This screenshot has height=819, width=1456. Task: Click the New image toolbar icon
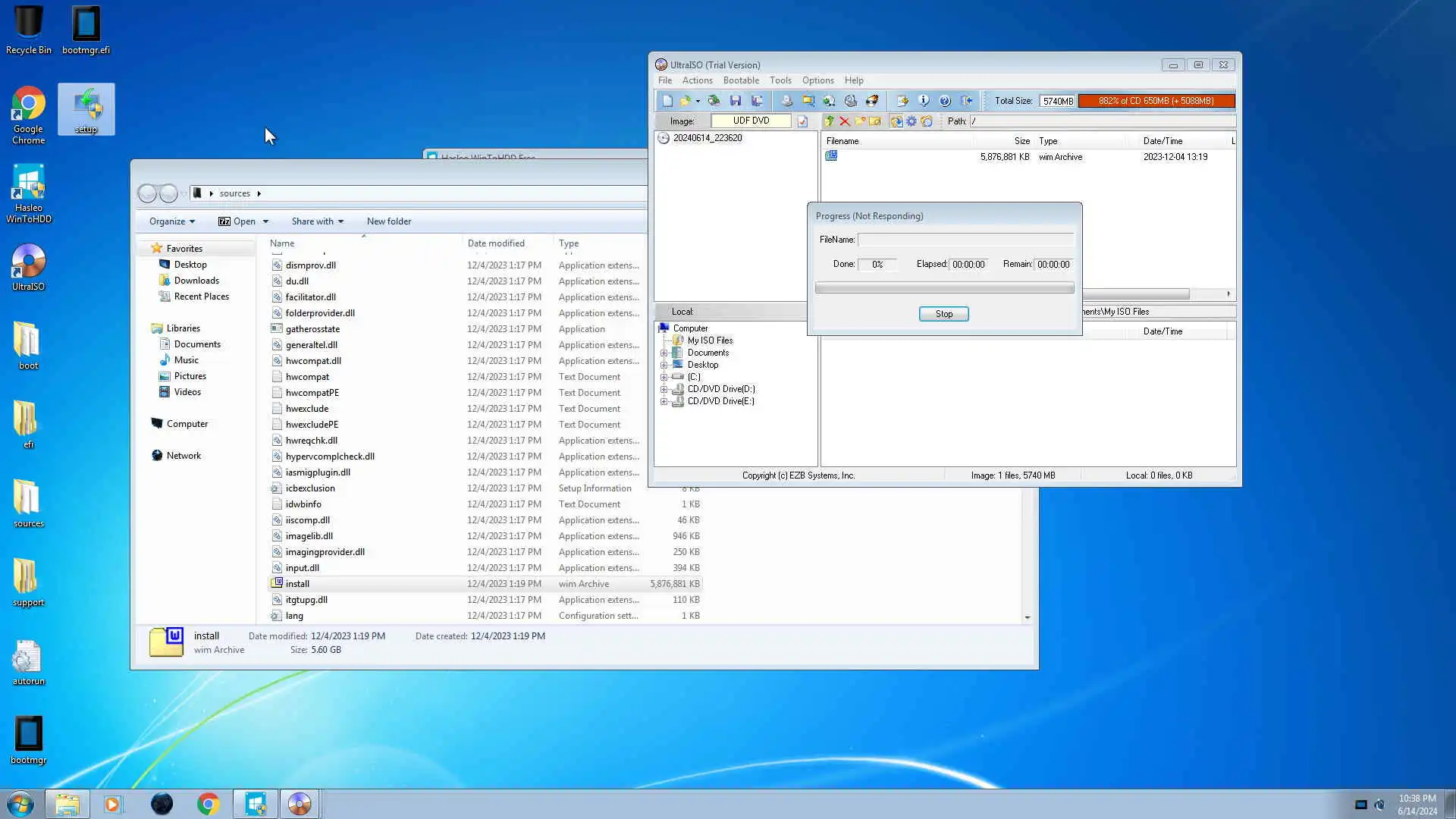667,101
